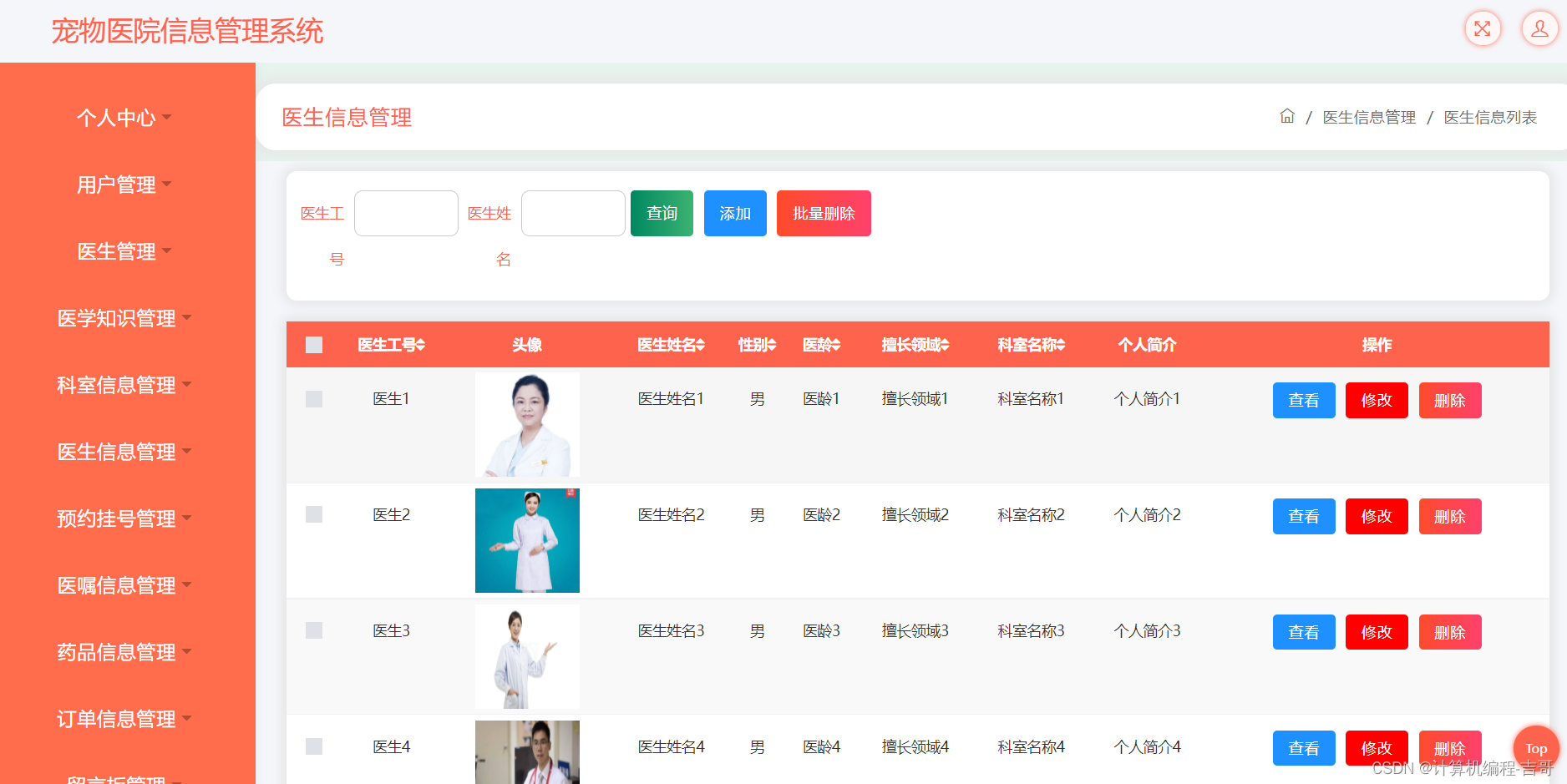Click 医生信息管理 breadcrumb link
The height and width of the screenshot is (784, 1567).
(1369, 117)
